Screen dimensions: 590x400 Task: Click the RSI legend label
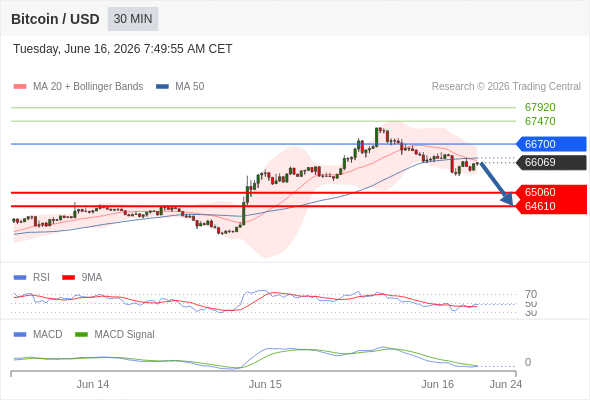tap(41, 277)
